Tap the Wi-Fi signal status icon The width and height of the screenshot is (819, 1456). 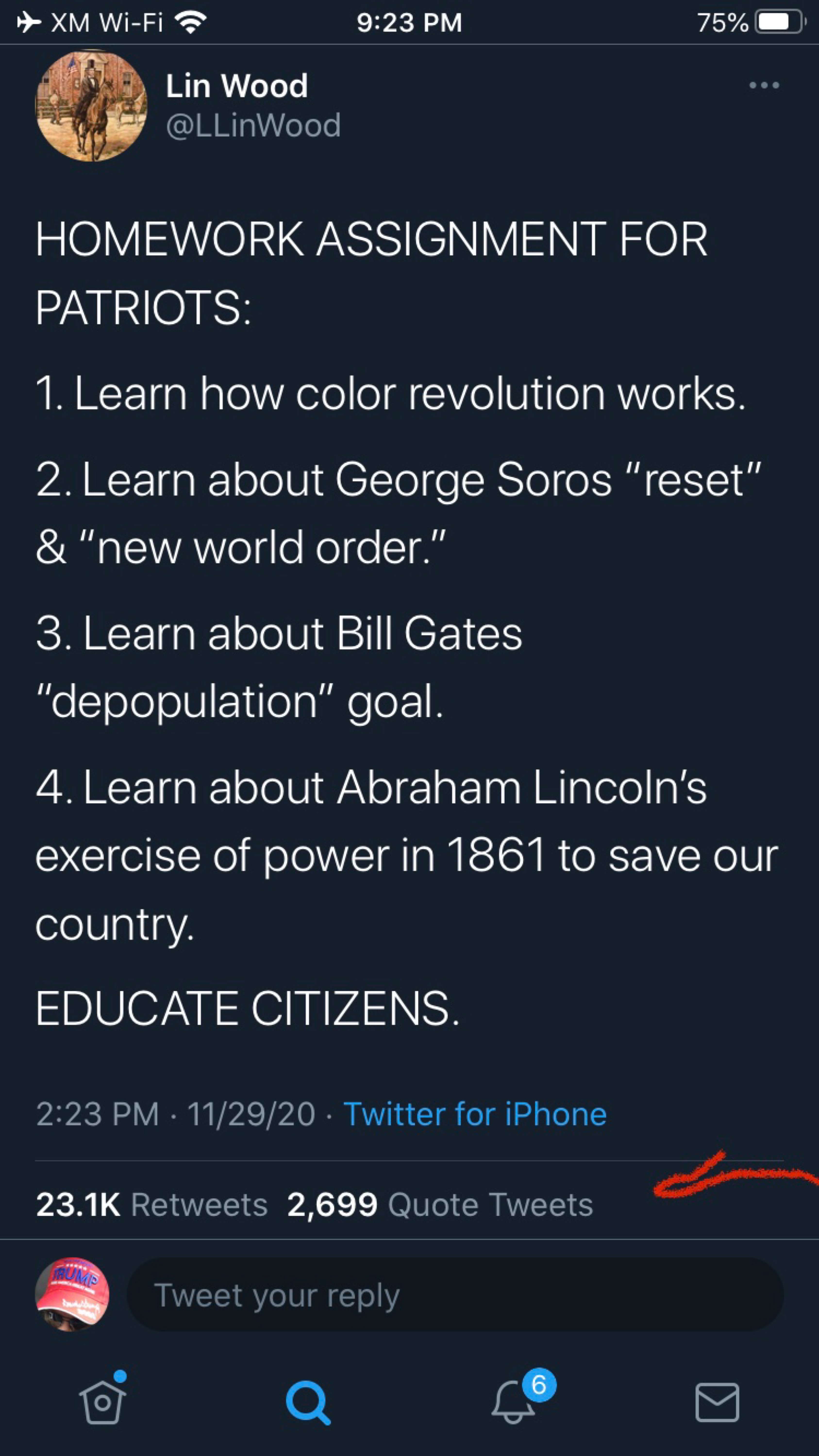tap(191, 23)
